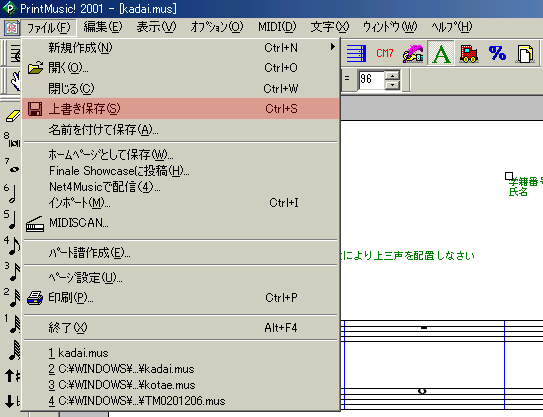Expand 新規作成(N) submenu
543x417 pixels.
180,48
